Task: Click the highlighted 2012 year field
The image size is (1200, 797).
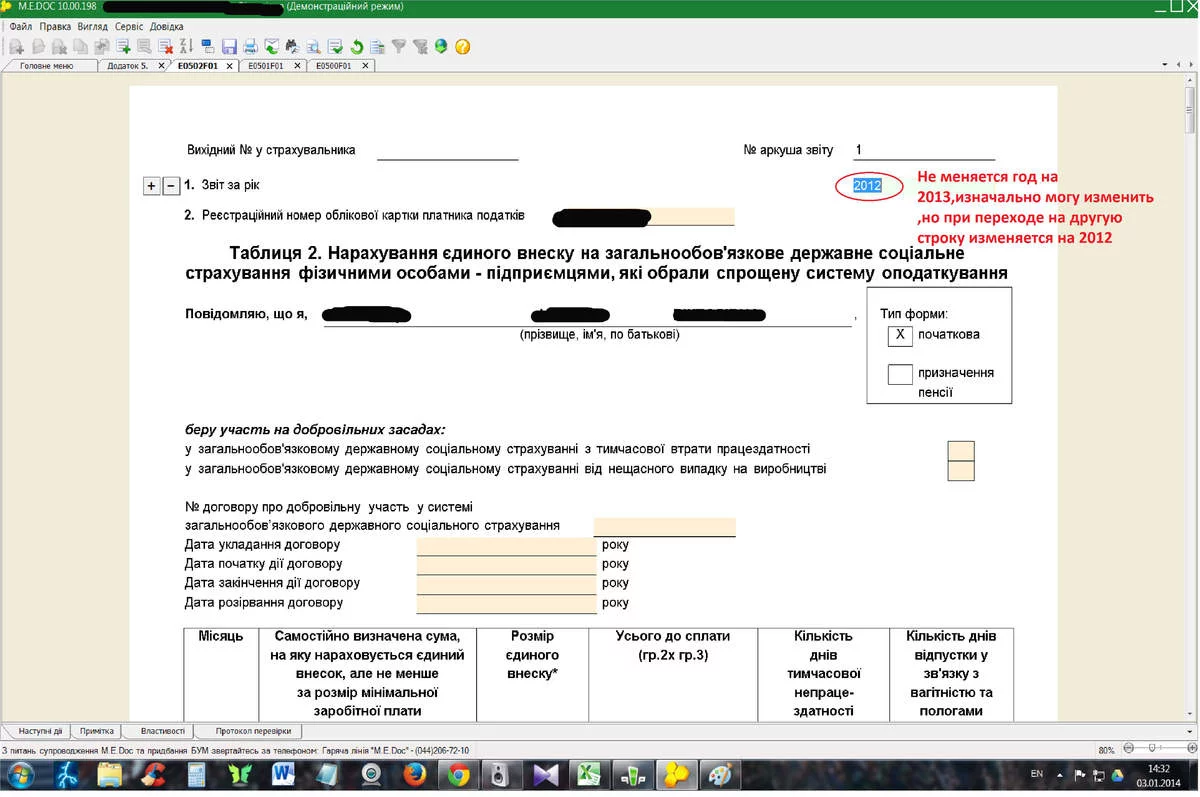Action: point(867,186)
